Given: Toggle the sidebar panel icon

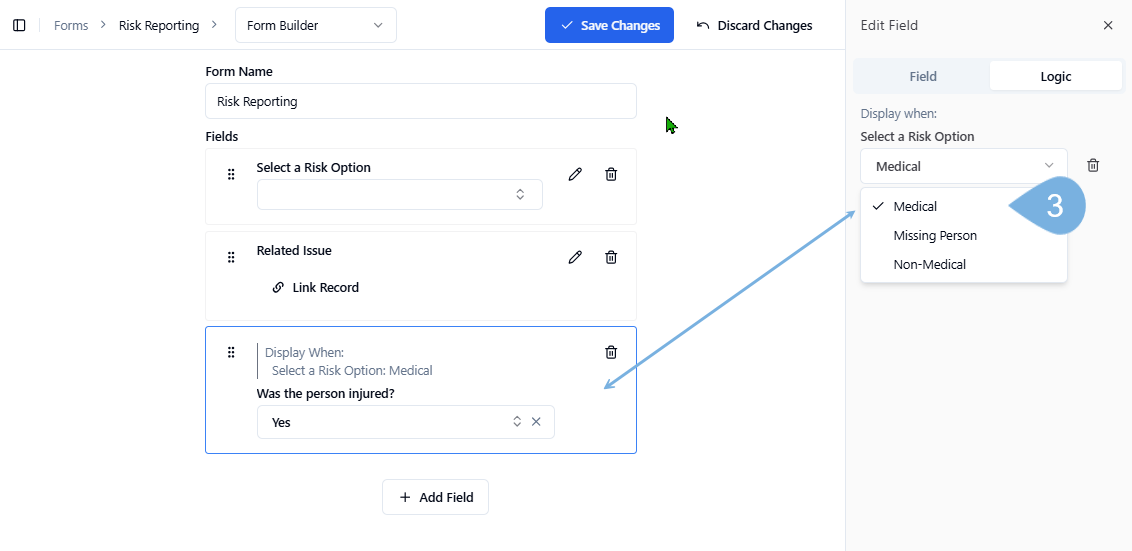Looking at the screenshot, I should coord(19,25).
